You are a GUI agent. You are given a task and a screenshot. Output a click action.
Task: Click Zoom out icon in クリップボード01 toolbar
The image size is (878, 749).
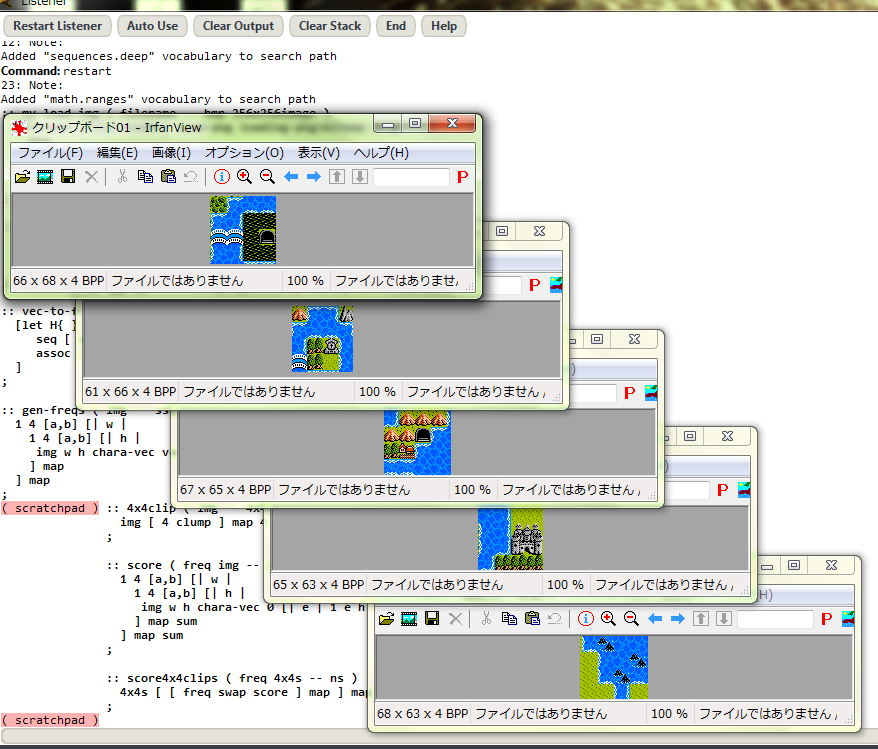(x=267, y=177)
